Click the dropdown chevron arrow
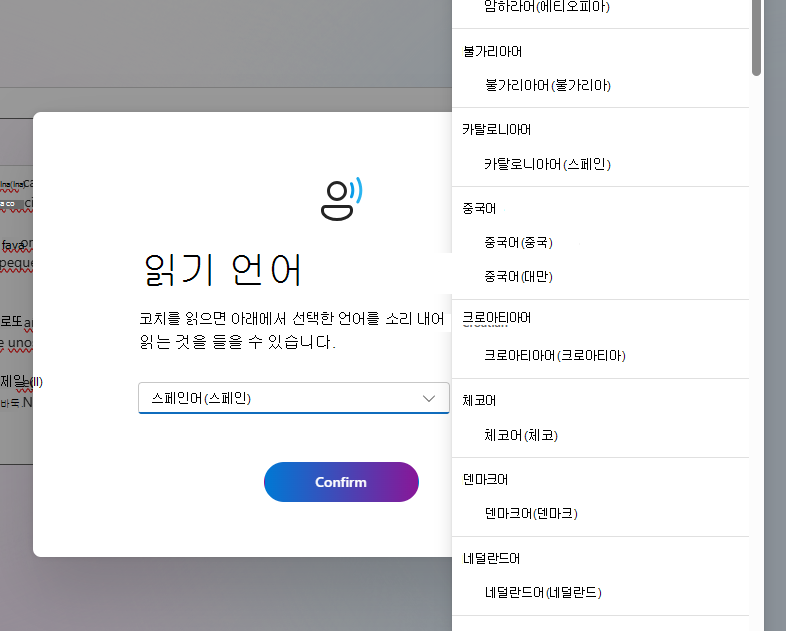 click(429, 398)
